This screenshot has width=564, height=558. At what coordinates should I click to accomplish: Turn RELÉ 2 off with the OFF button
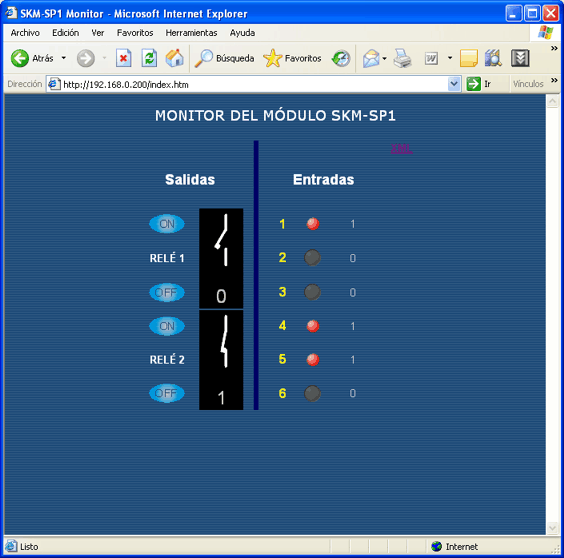pyautogui.click(x=167, y=393)
